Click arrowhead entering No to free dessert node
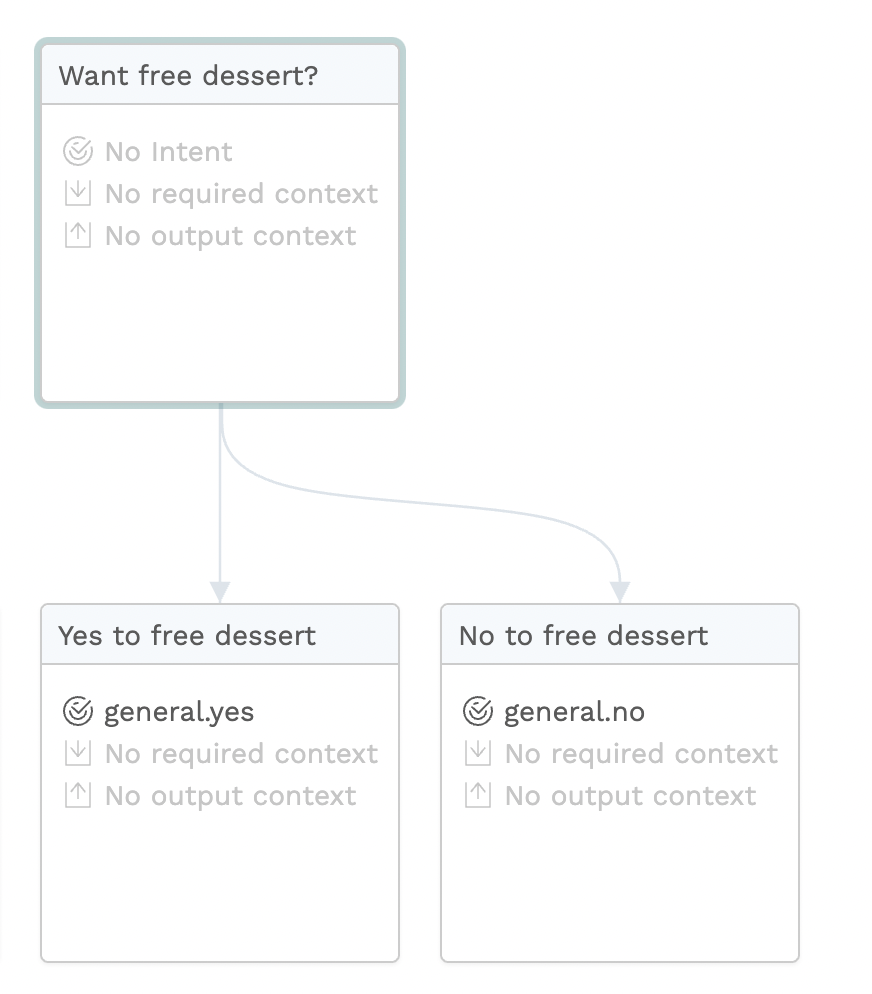Viewport: 872px width, 994px height. point(620,592)
